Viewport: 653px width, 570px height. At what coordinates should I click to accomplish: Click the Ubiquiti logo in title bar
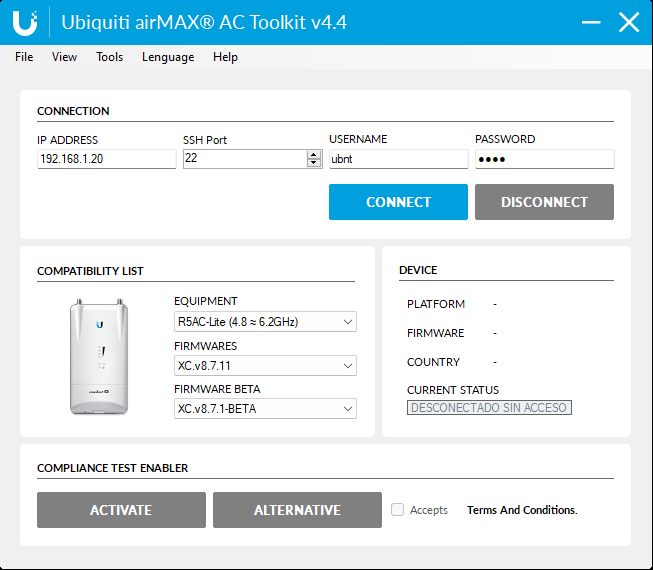[25, 22]
